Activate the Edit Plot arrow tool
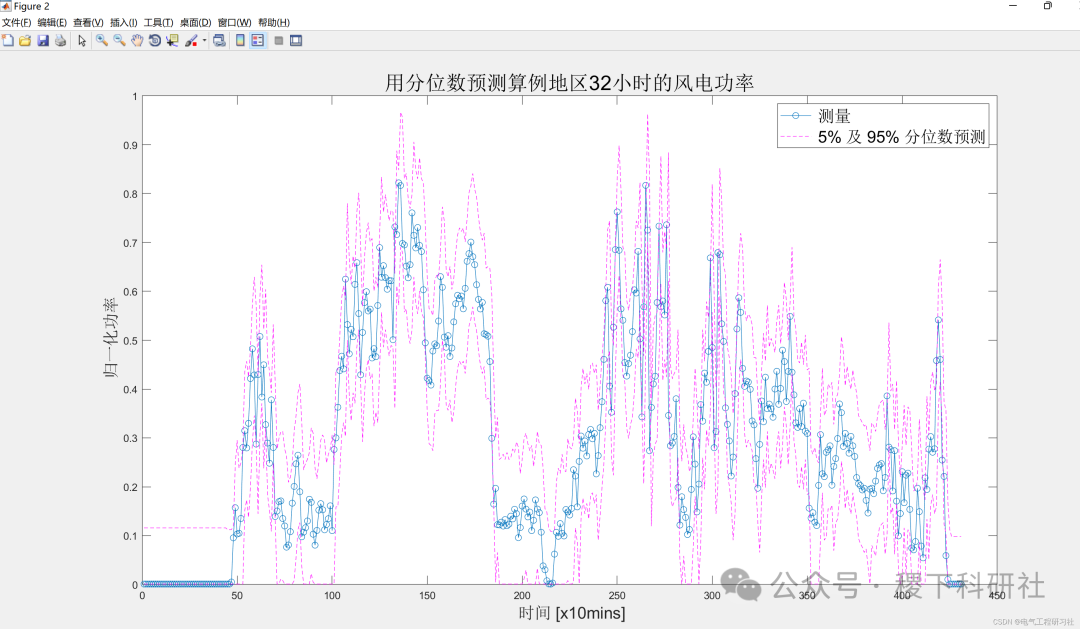Viewport: 1080px width, 629px height. click(x=82, y=41)
